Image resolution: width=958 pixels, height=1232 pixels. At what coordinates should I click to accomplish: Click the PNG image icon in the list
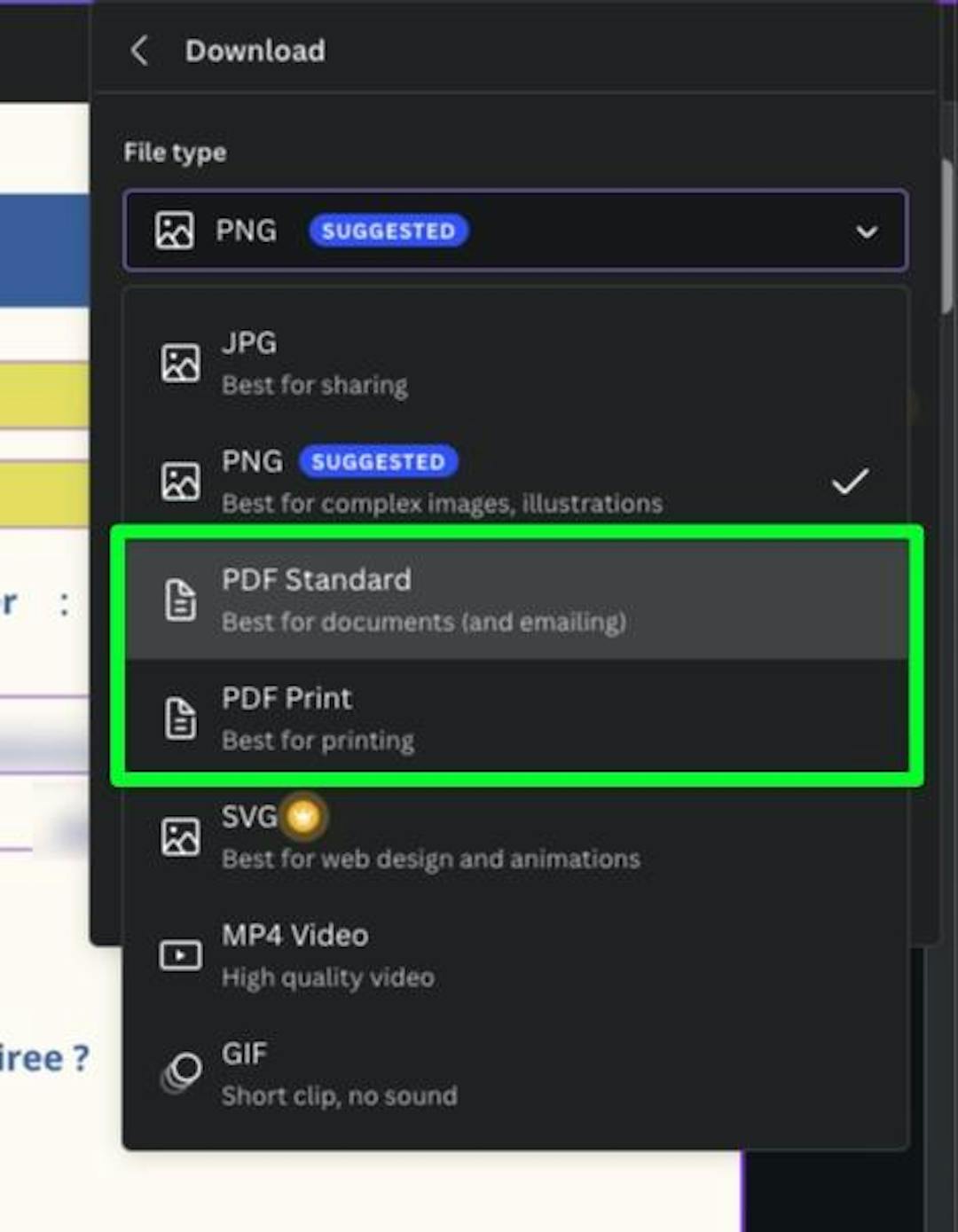tap(180, 479)
